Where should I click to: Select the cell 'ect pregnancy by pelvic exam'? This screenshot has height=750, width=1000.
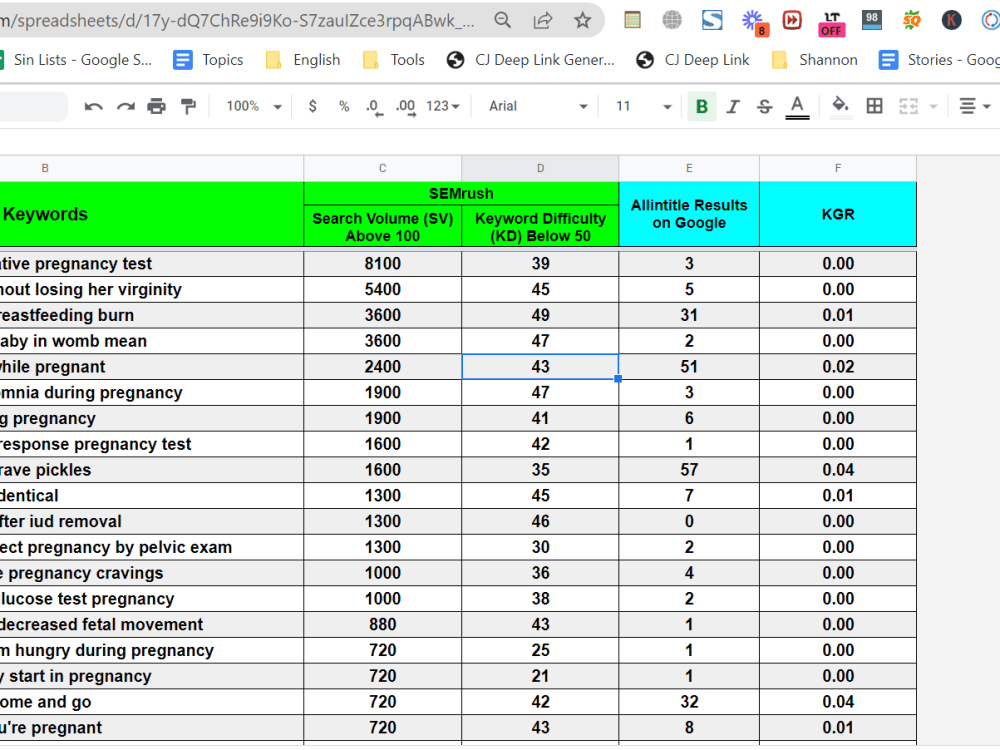click(x=152, y=547)
